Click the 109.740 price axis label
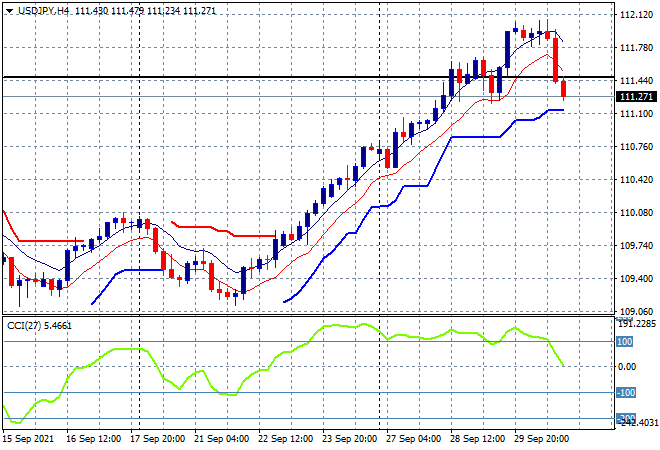 pos(636,245)
